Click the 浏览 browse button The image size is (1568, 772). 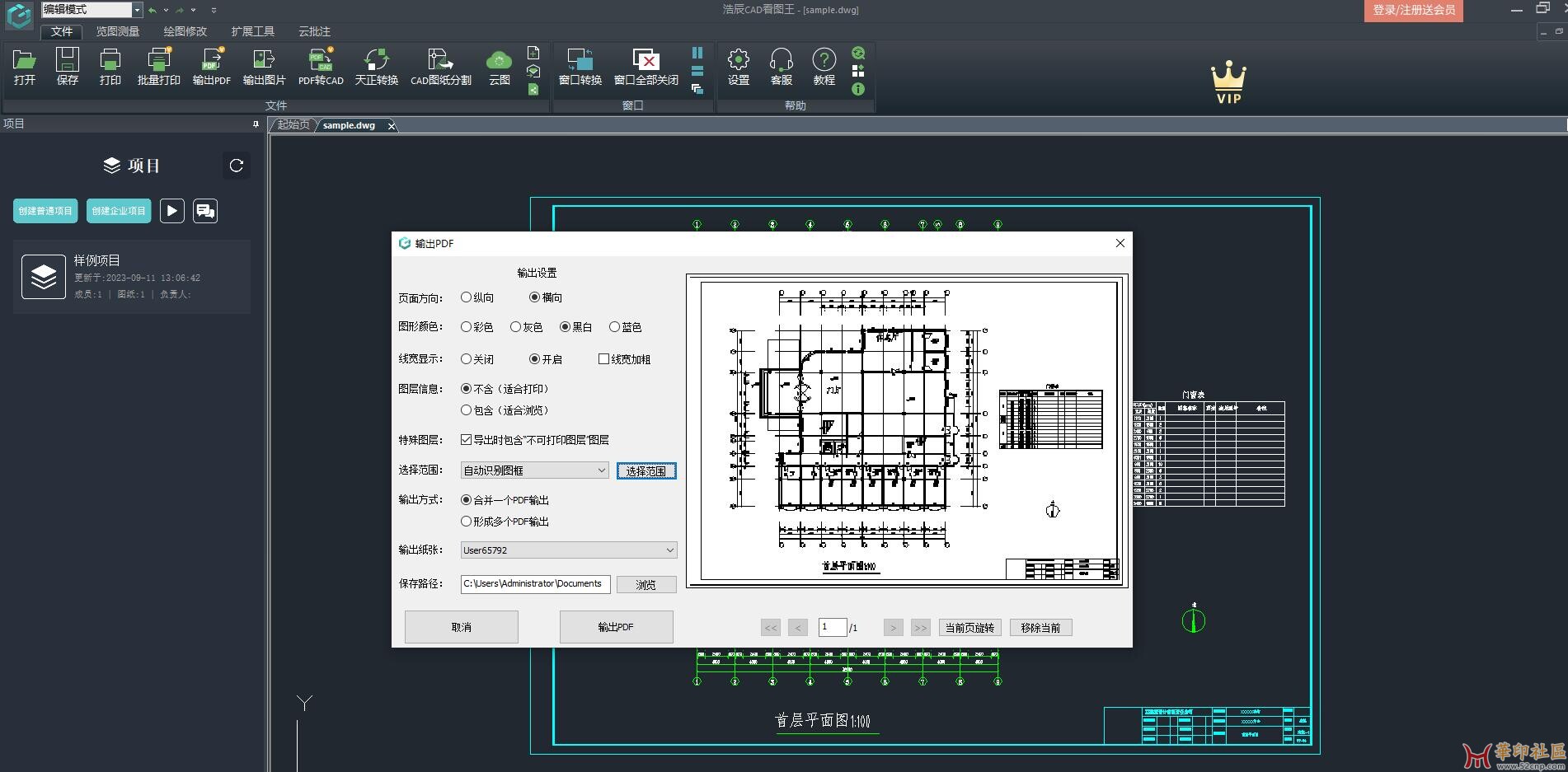click(x=646, y=584)
